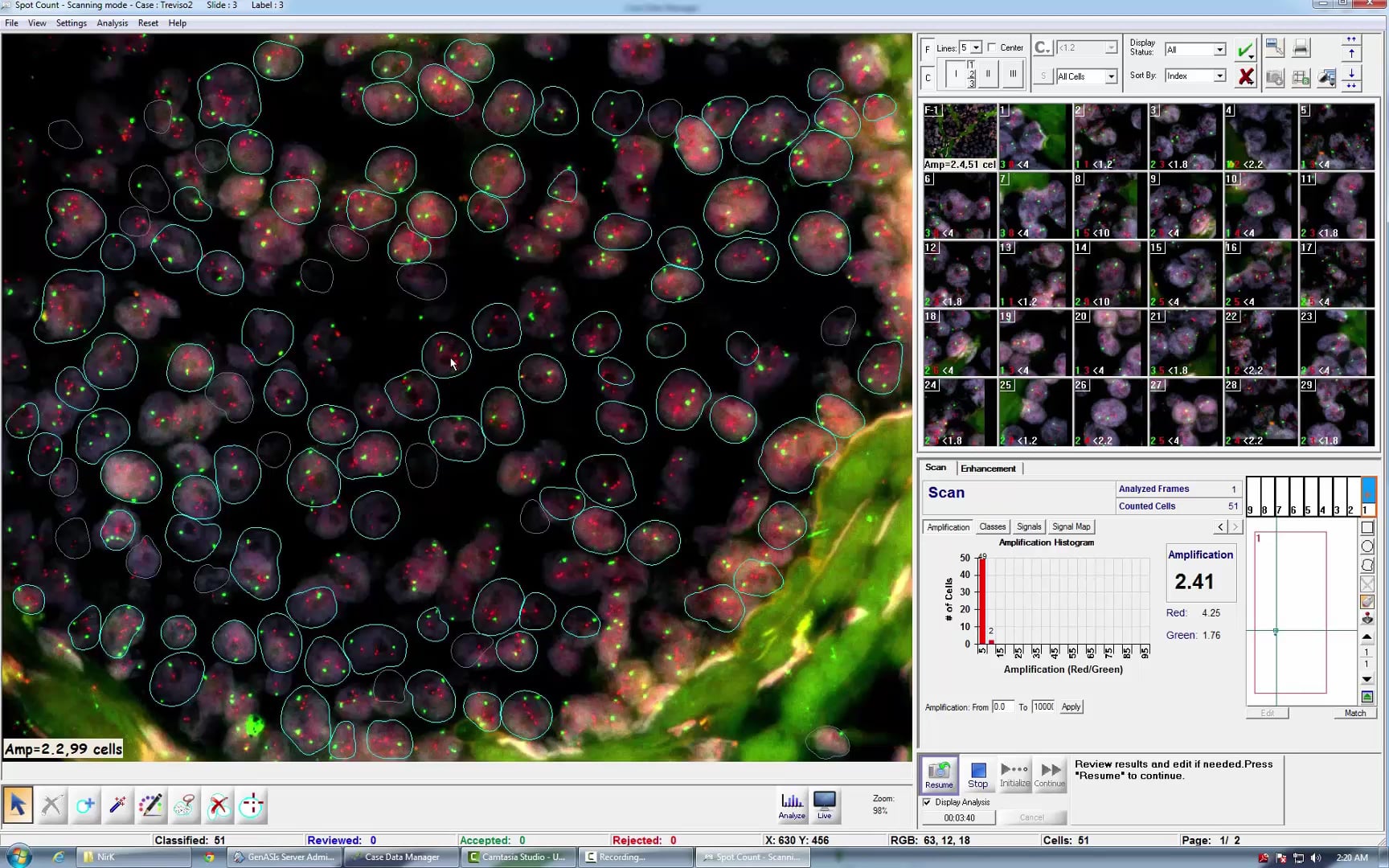Select single column layout I
This screenshot has width=1389, height=868.
(x=955, y=74)
